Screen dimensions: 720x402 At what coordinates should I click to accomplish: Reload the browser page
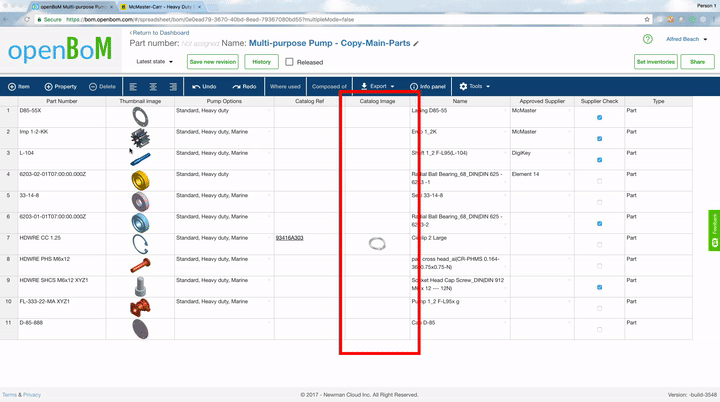pyautogui.click(x=27, y=19)
